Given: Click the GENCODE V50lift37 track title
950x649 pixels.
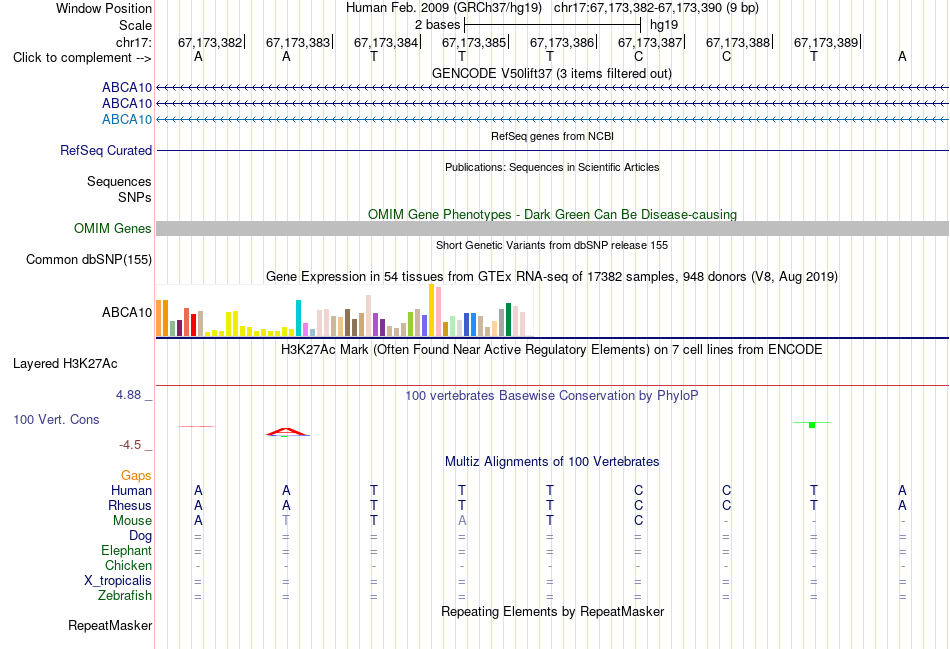Looking at the screenshot, I should point(551,73).
